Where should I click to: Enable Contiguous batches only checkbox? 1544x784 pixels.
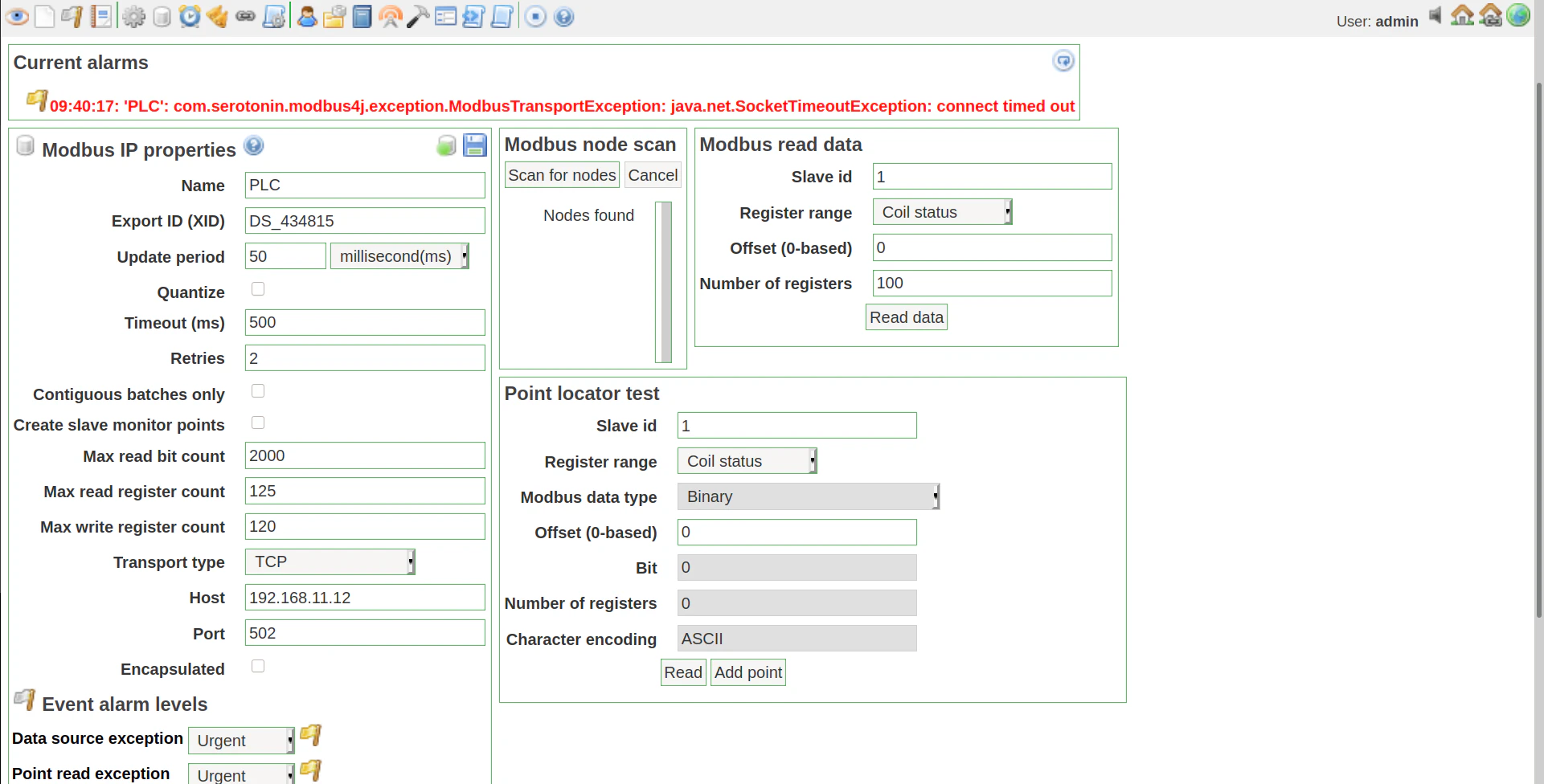tap(258, 390)
